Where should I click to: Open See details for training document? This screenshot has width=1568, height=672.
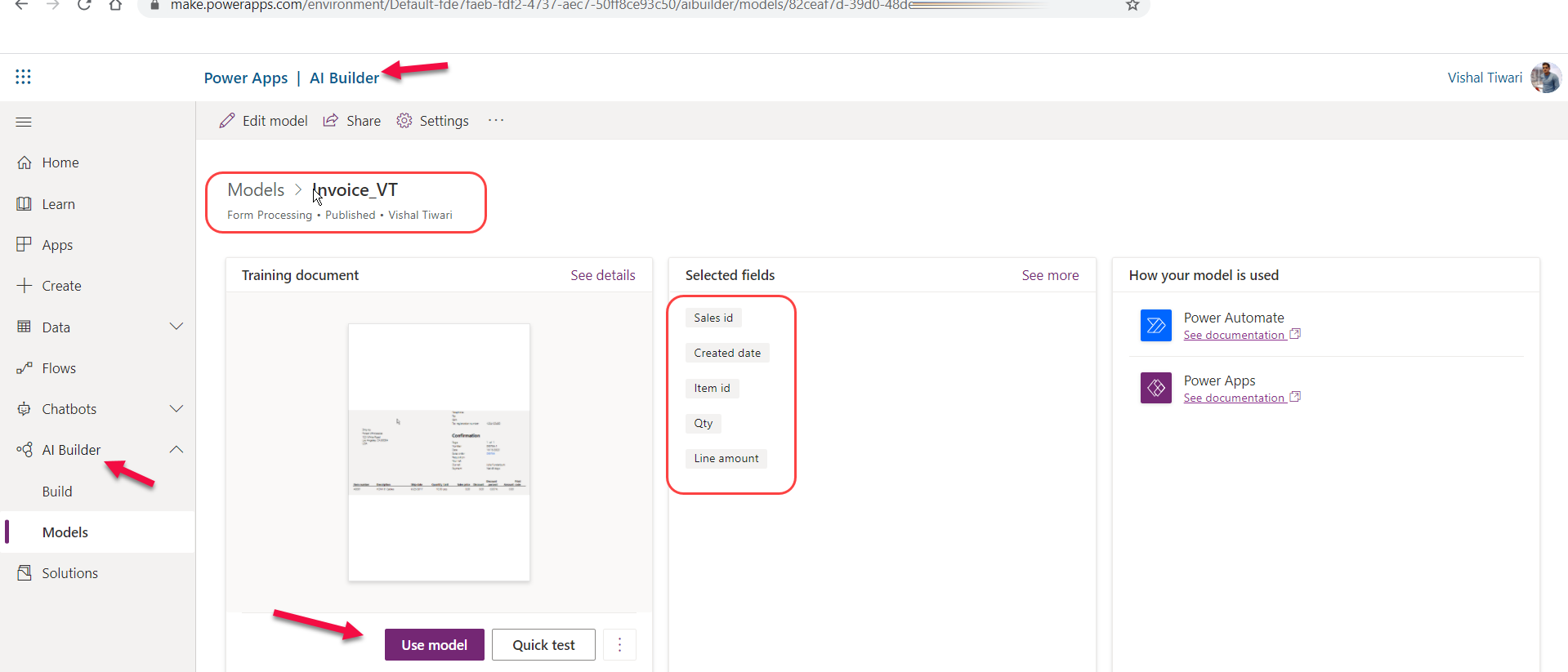pyautogui.click(x=603, y=275)
